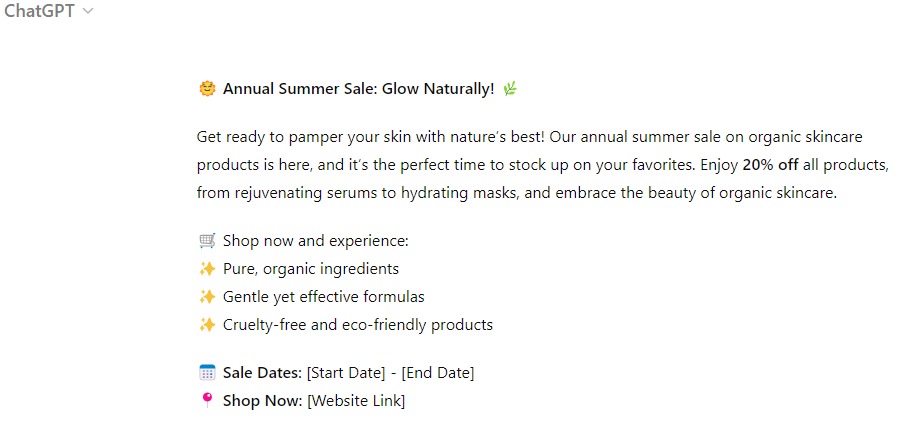Click sparkle icon beside Cruelty-free line
Screen dimensions: 912x426
(207, 324)
